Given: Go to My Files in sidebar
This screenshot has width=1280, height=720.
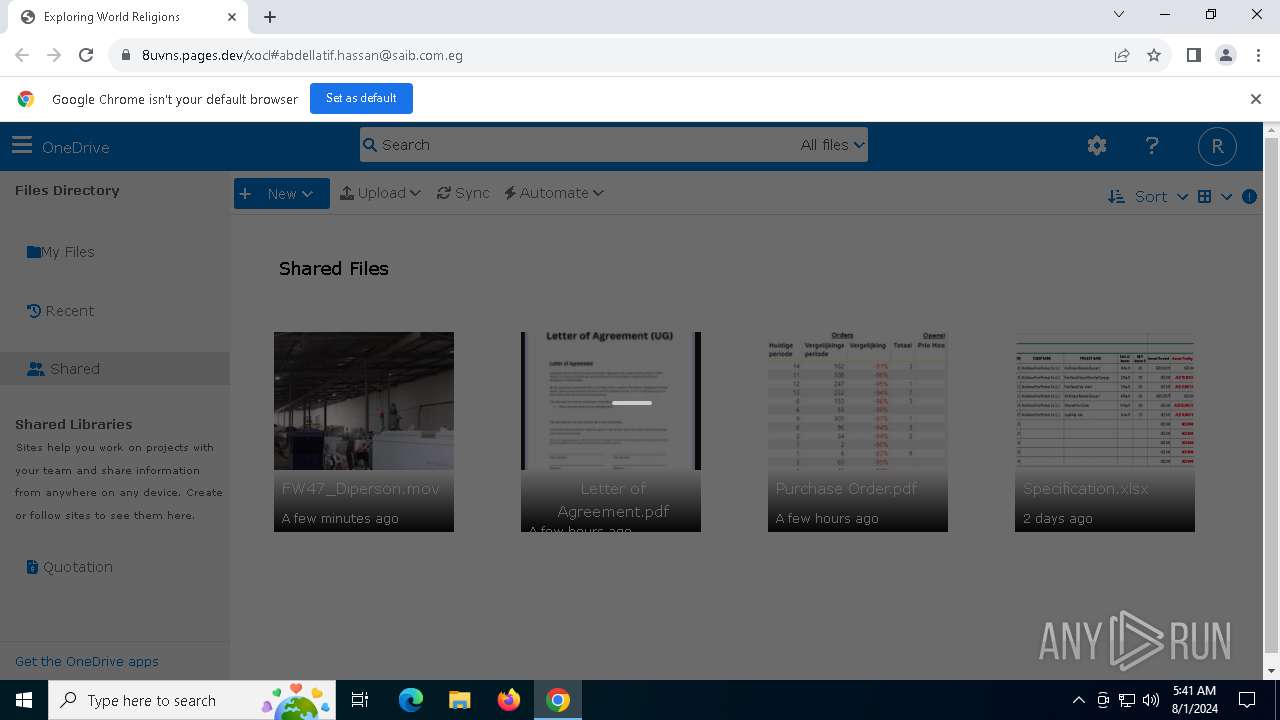Looking at the screenshot, I should (61, 252).
